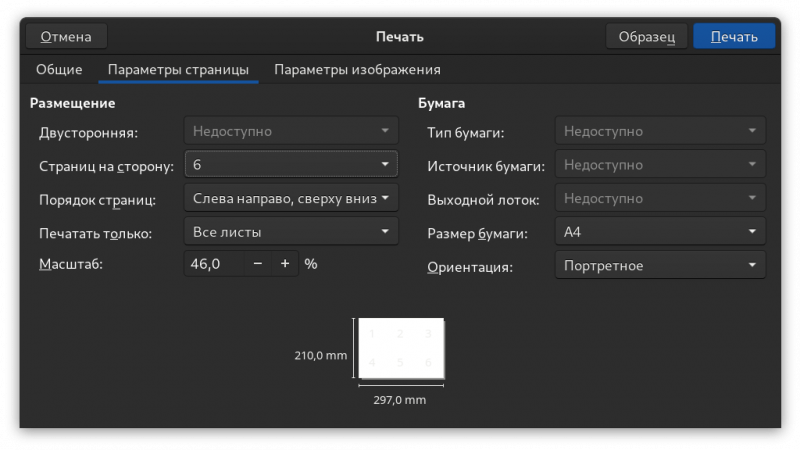Decrease Масштаб with the minus button

point(258,264)
